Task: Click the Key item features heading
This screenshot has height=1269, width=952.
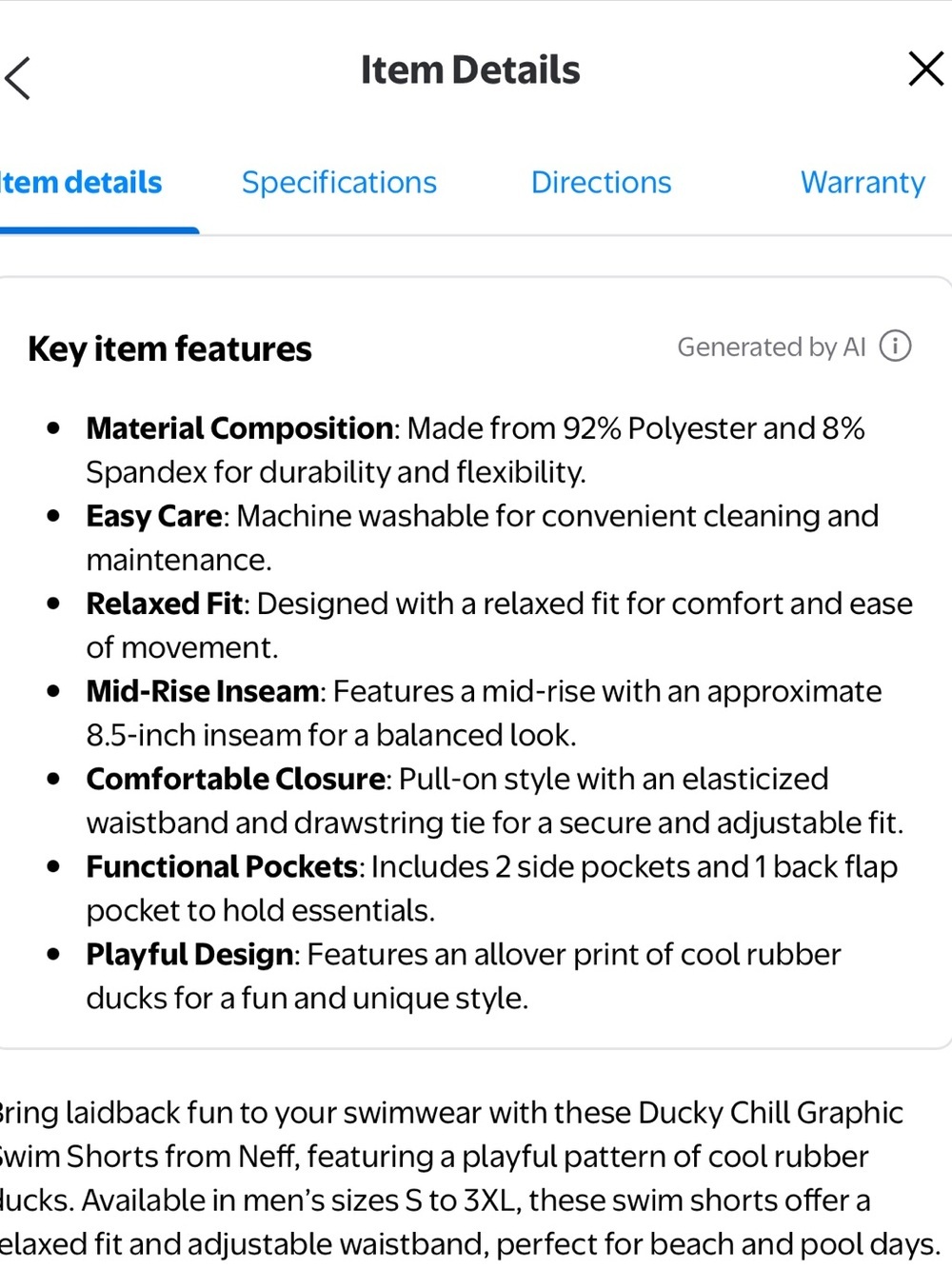Action: [x=169, y=348]
